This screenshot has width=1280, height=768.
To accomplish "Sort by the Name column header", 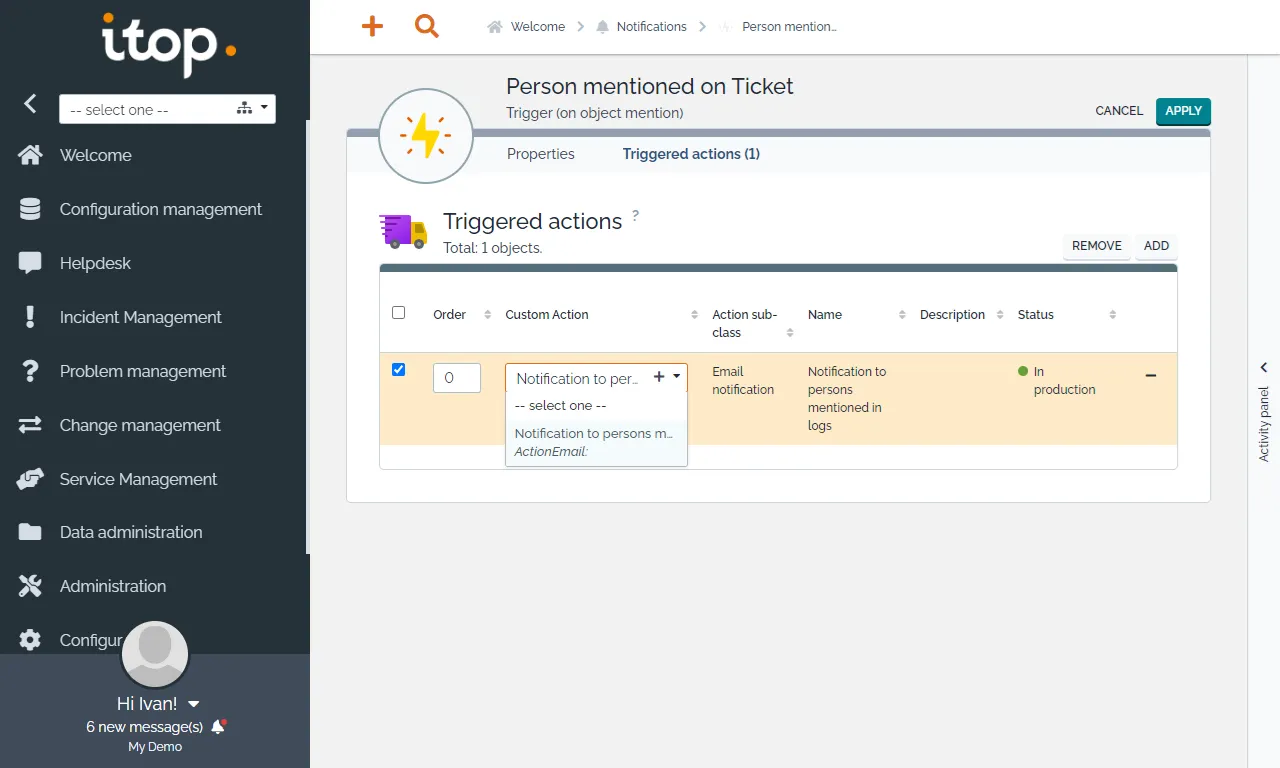I will (x=856, y=314).
